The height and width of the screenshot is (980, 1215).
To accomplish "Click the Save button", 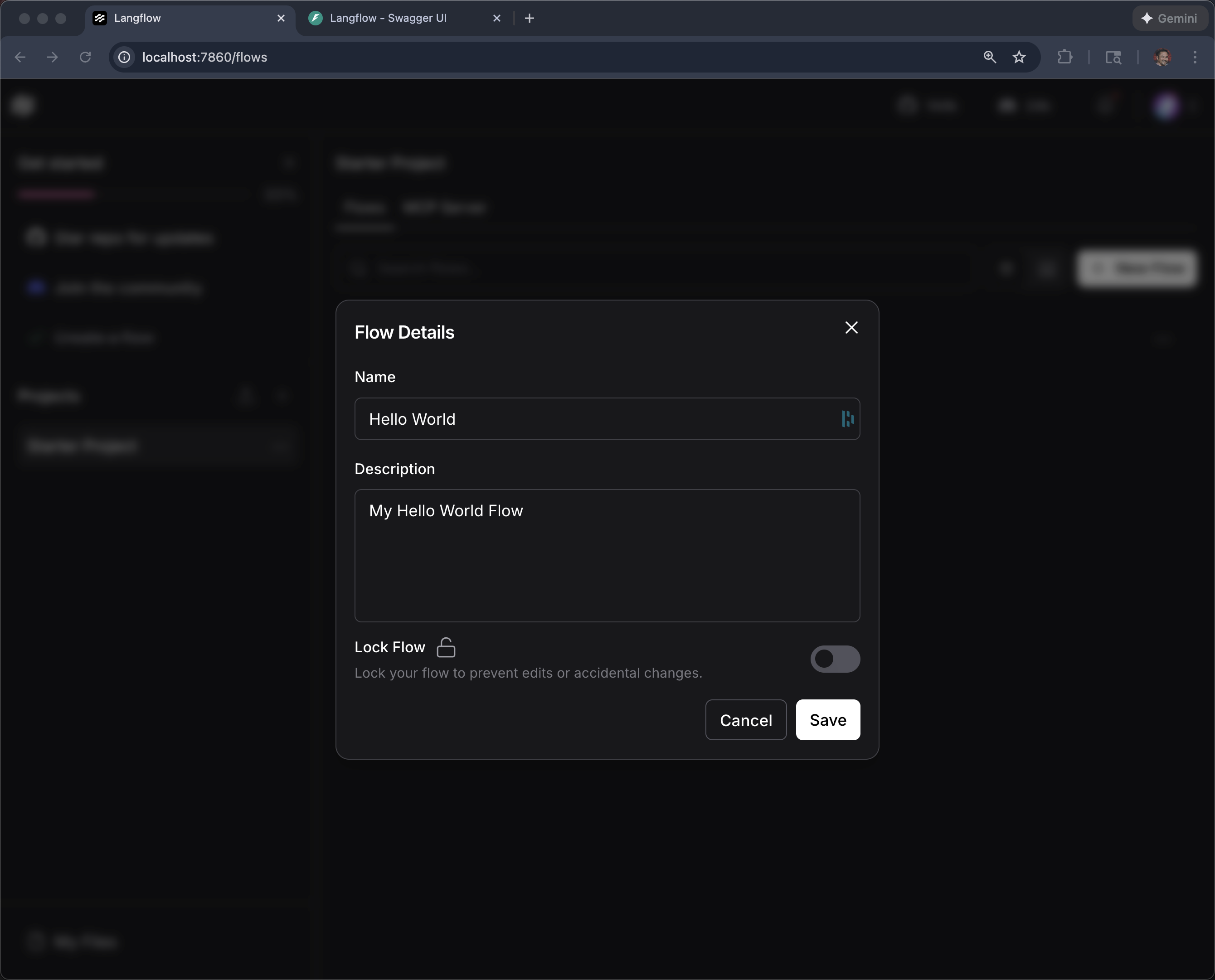I will tap(827, 720).
